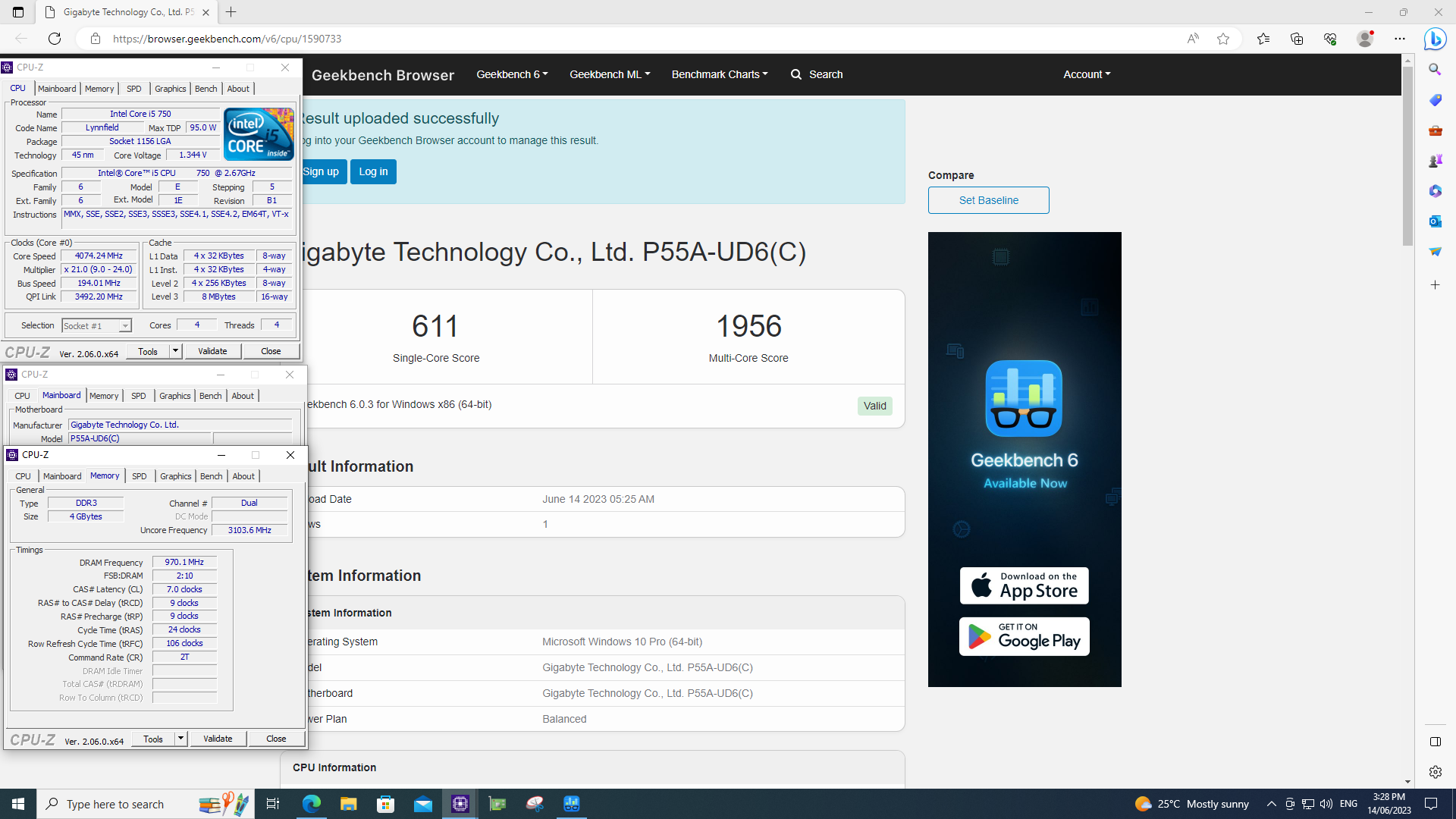Select Graphics tab in Memory CPU-Z window
Viewport: 1456px width, 819px height.
coord(176,476)
